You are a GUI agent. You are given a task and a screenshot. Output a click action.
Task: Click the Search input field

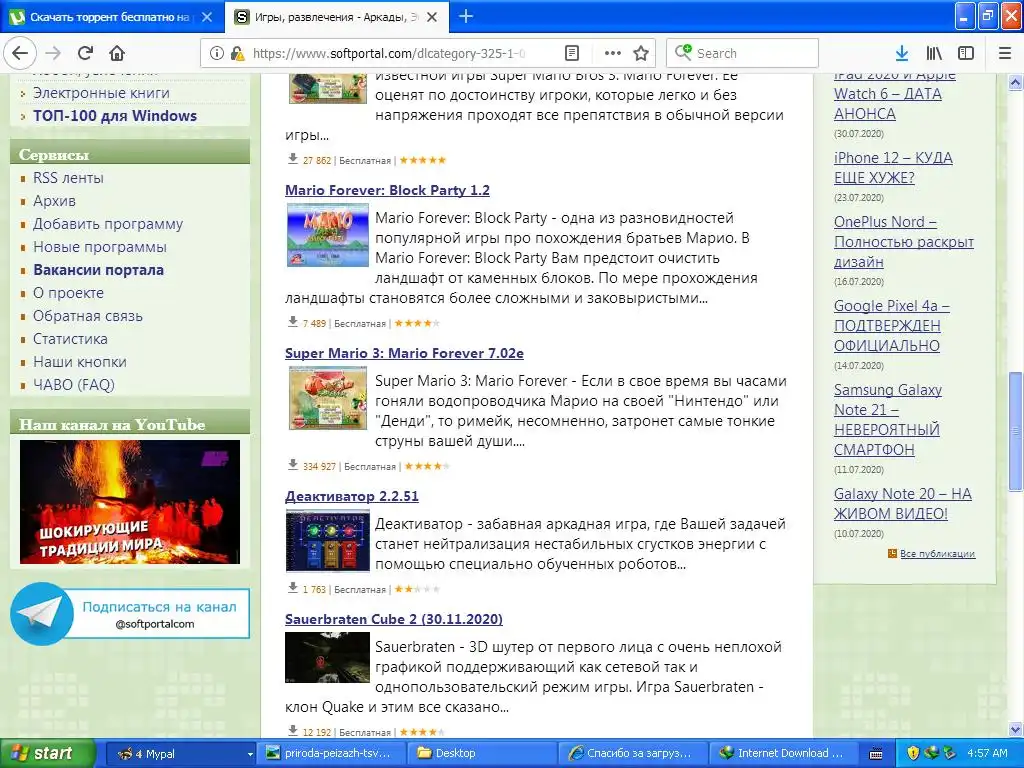[743, 53]
